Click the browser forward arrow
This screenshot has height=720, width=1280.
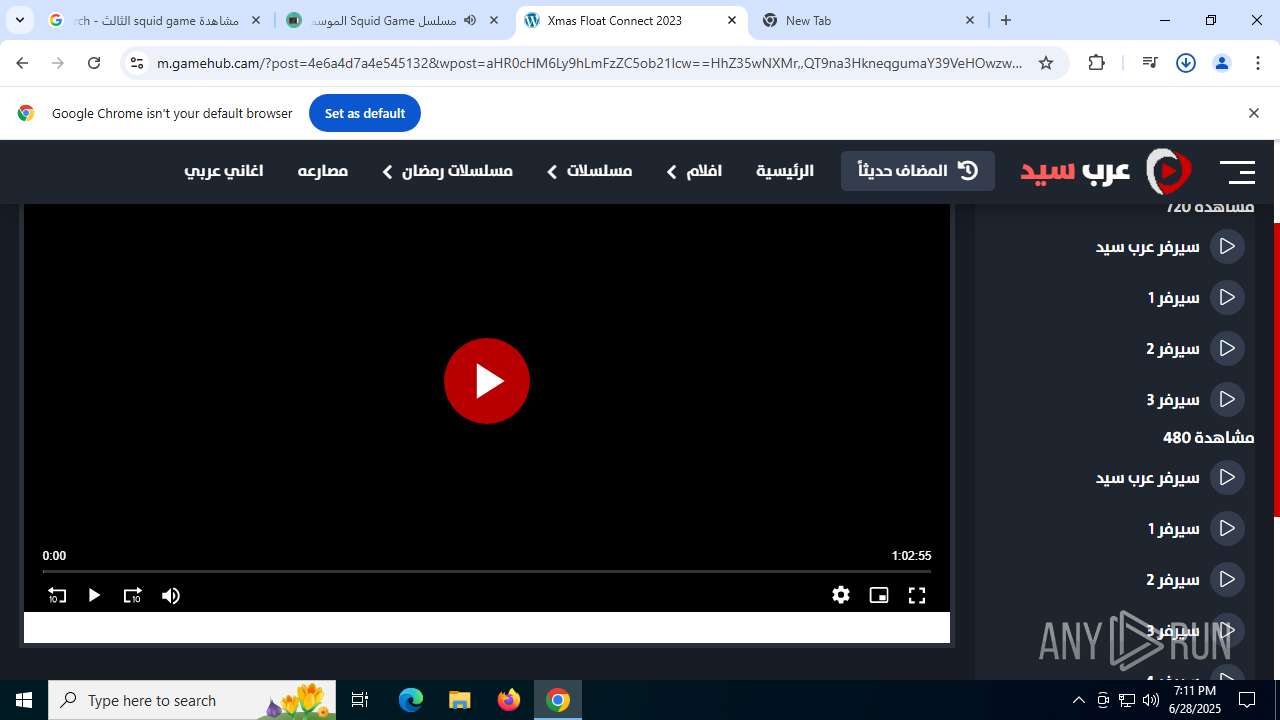[58, 63]
